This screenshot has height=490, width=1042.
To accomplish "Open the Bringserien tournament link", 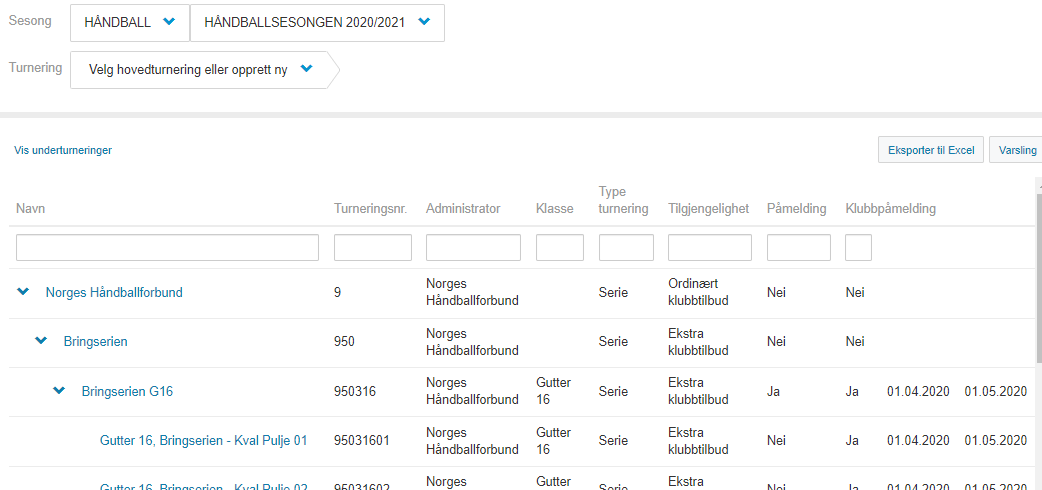I will [x=96, y=342].
